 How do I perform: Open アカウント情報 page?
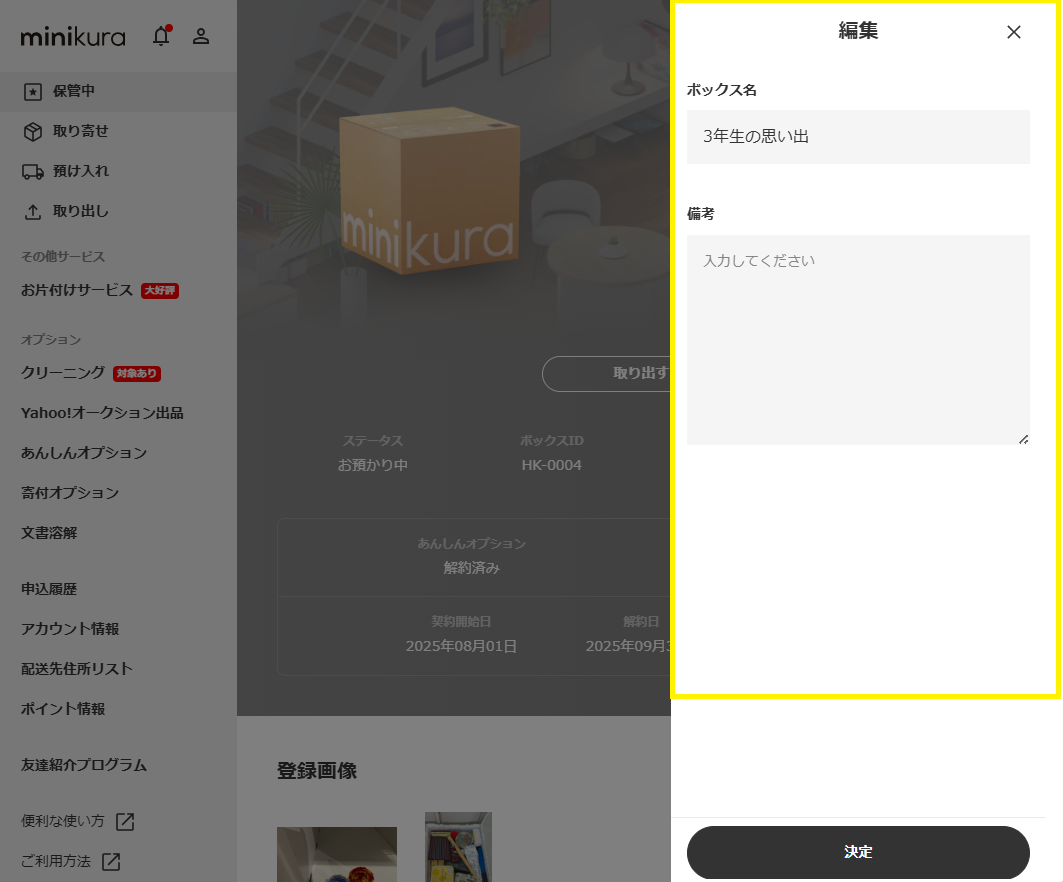pyautogui.click(x=70, y=629)
